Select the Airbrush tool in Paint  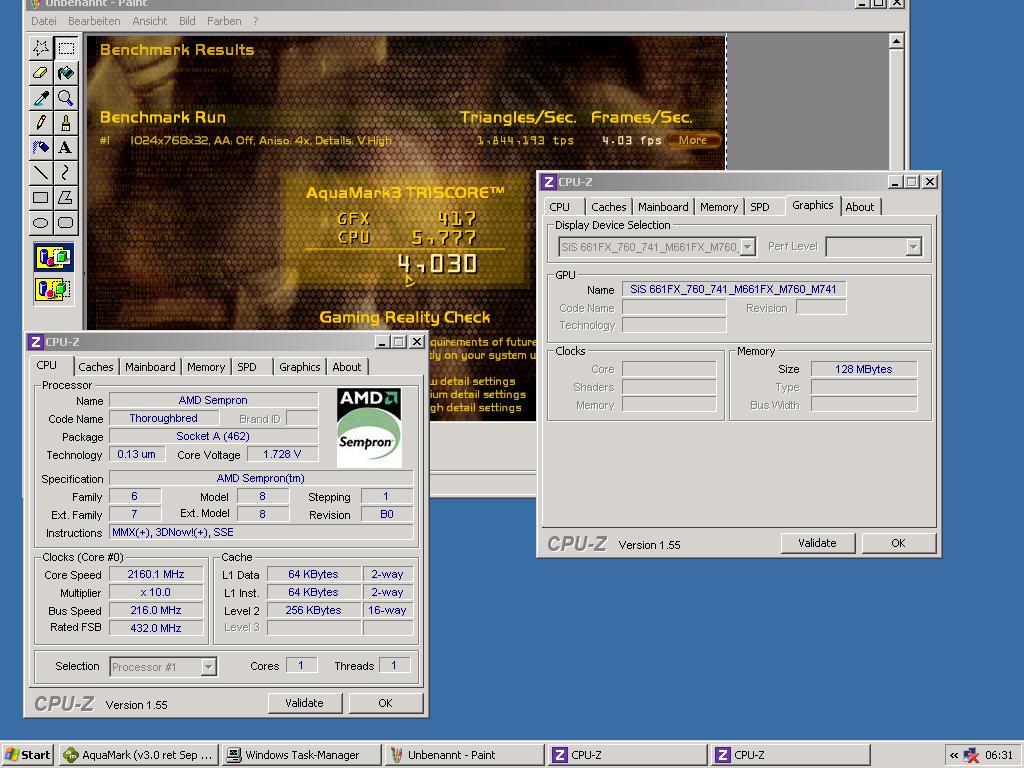click(40, 148)
